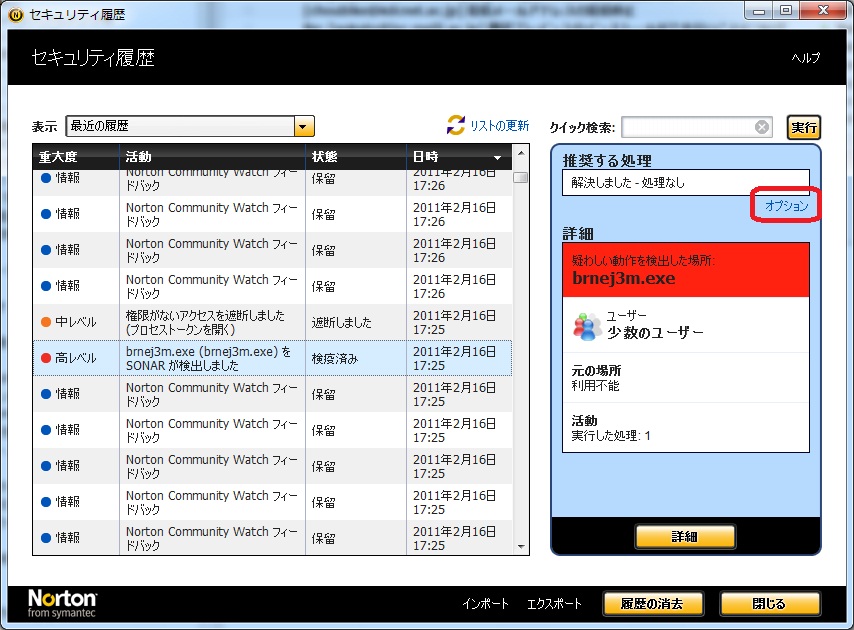
Task: Click the 状態 column header
Action: (356, 157)
